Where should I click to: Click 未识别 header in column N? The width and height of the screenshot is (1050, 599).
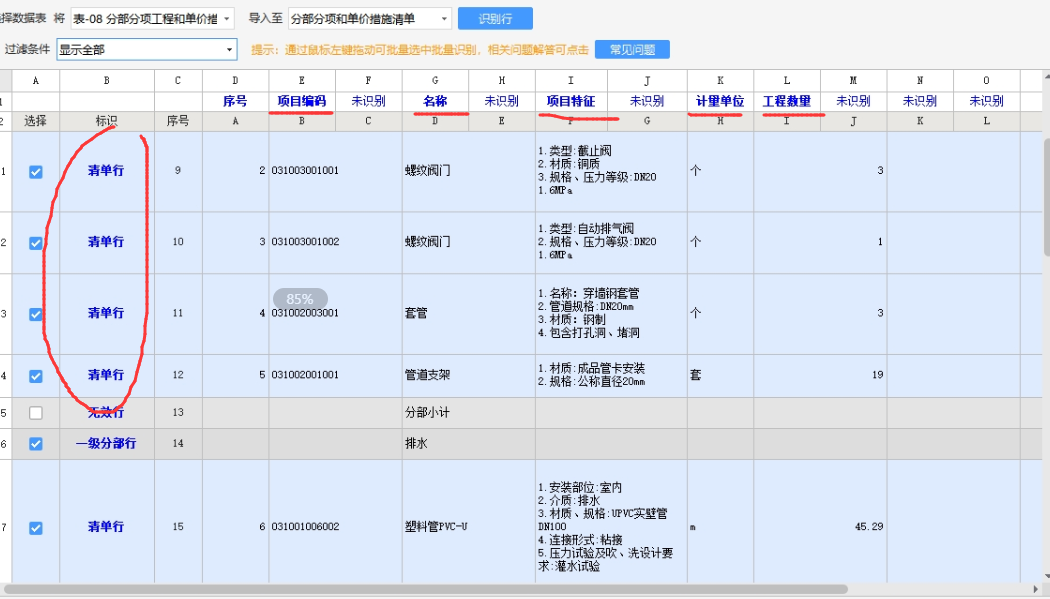point(919,101)
